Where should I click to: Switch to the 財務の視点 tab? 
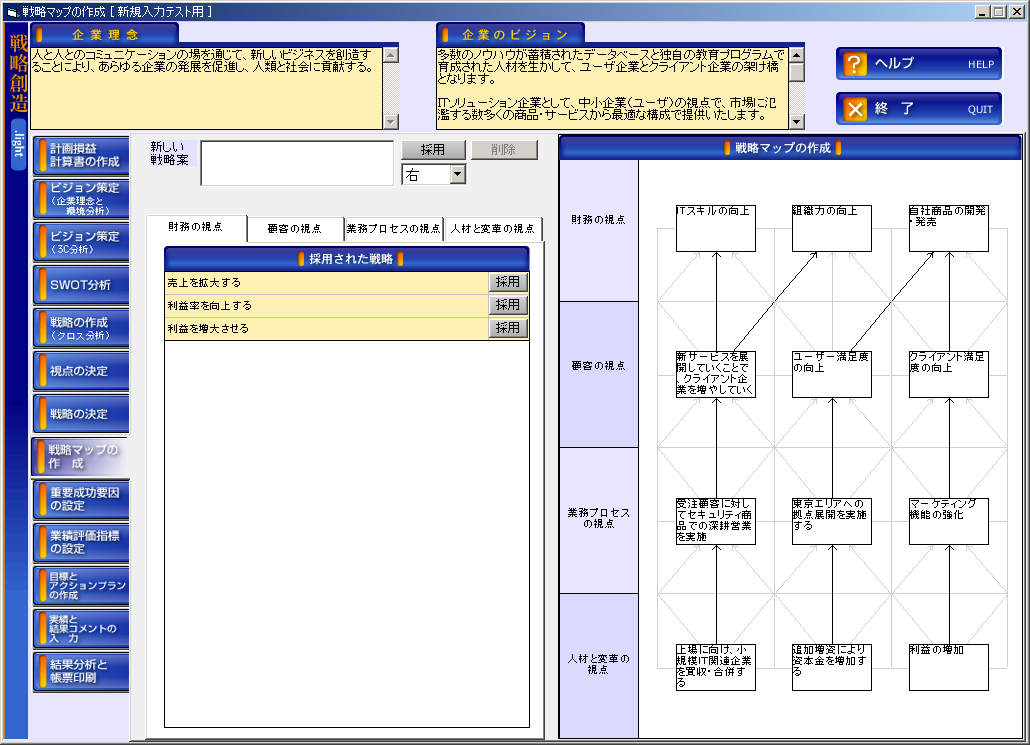(196, 227)
